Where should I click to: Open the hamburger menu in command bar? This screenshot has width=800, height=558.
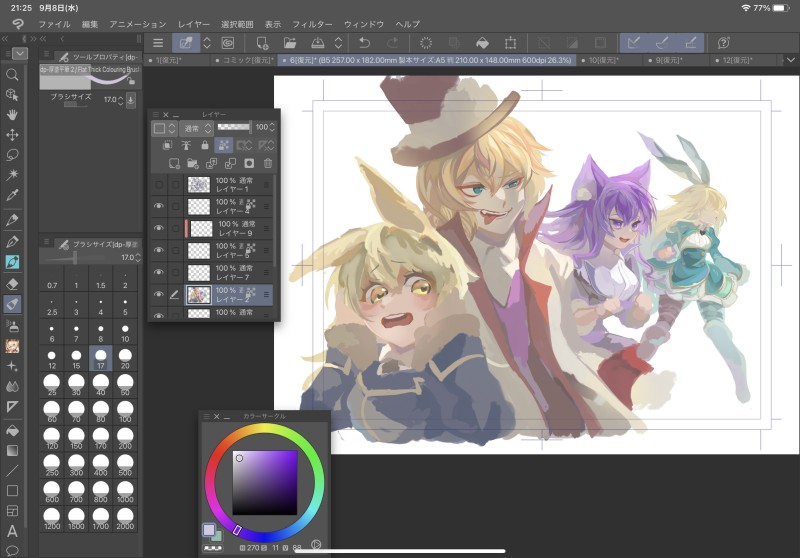[x=158, y=43]
